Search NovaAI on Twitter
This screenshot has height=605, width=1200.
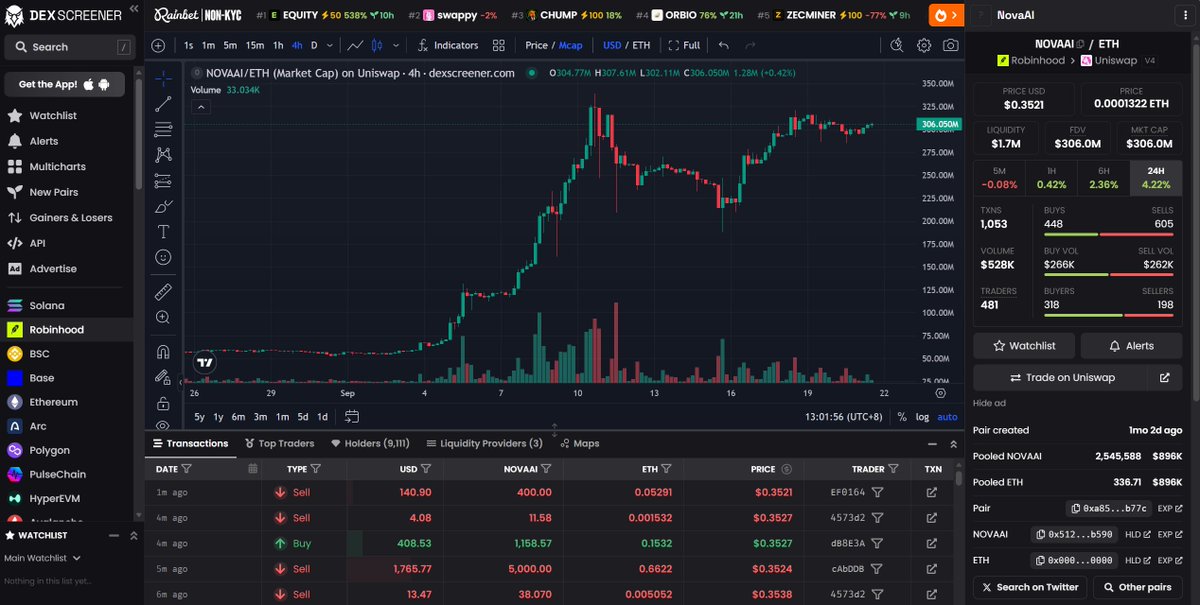click(1030, 587)
